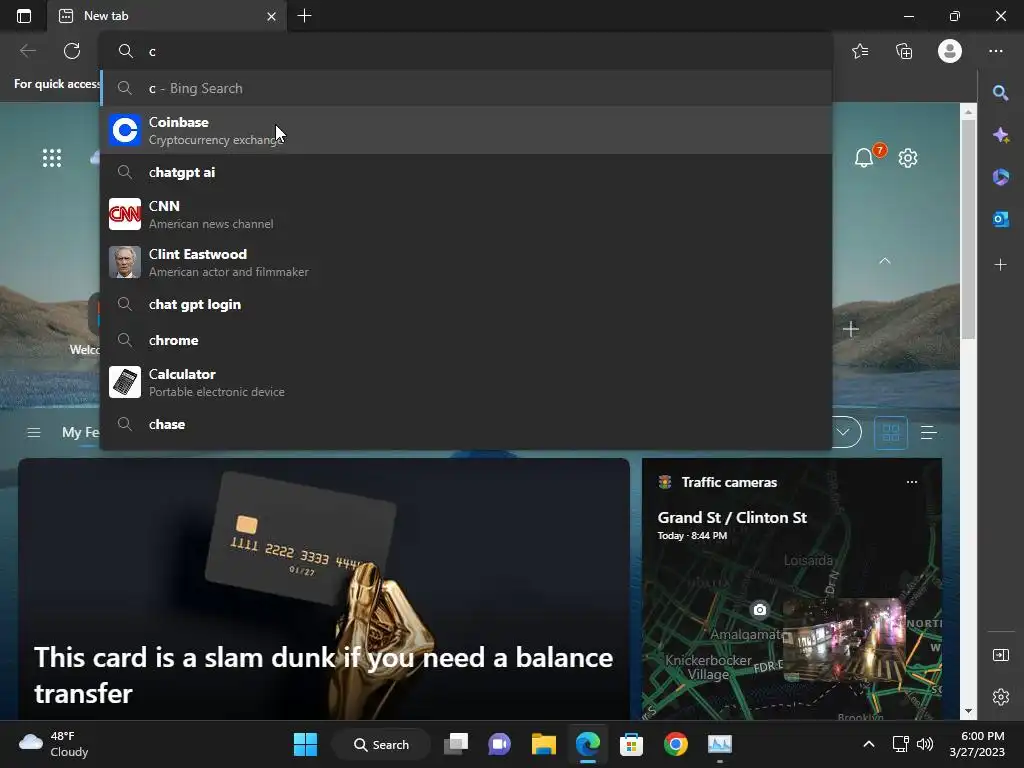Screen dimensions: 1024x768
Task: Open the volume speaker tray icon
Action: pyautogui.click(x=925, y=744)
